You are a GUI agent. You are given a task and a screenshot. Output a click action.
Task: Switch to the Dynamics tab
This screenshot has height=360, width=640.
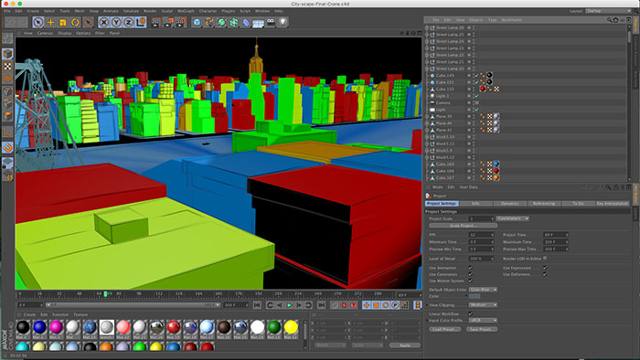pyautogui.click(x=510, y=203)
